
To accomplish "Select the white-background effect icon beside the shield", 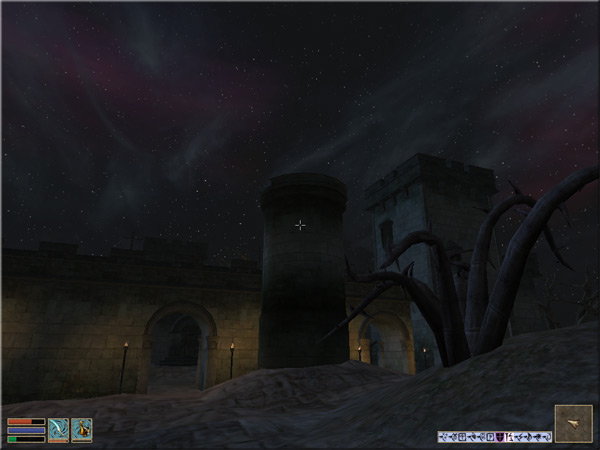I will [509, 437].
